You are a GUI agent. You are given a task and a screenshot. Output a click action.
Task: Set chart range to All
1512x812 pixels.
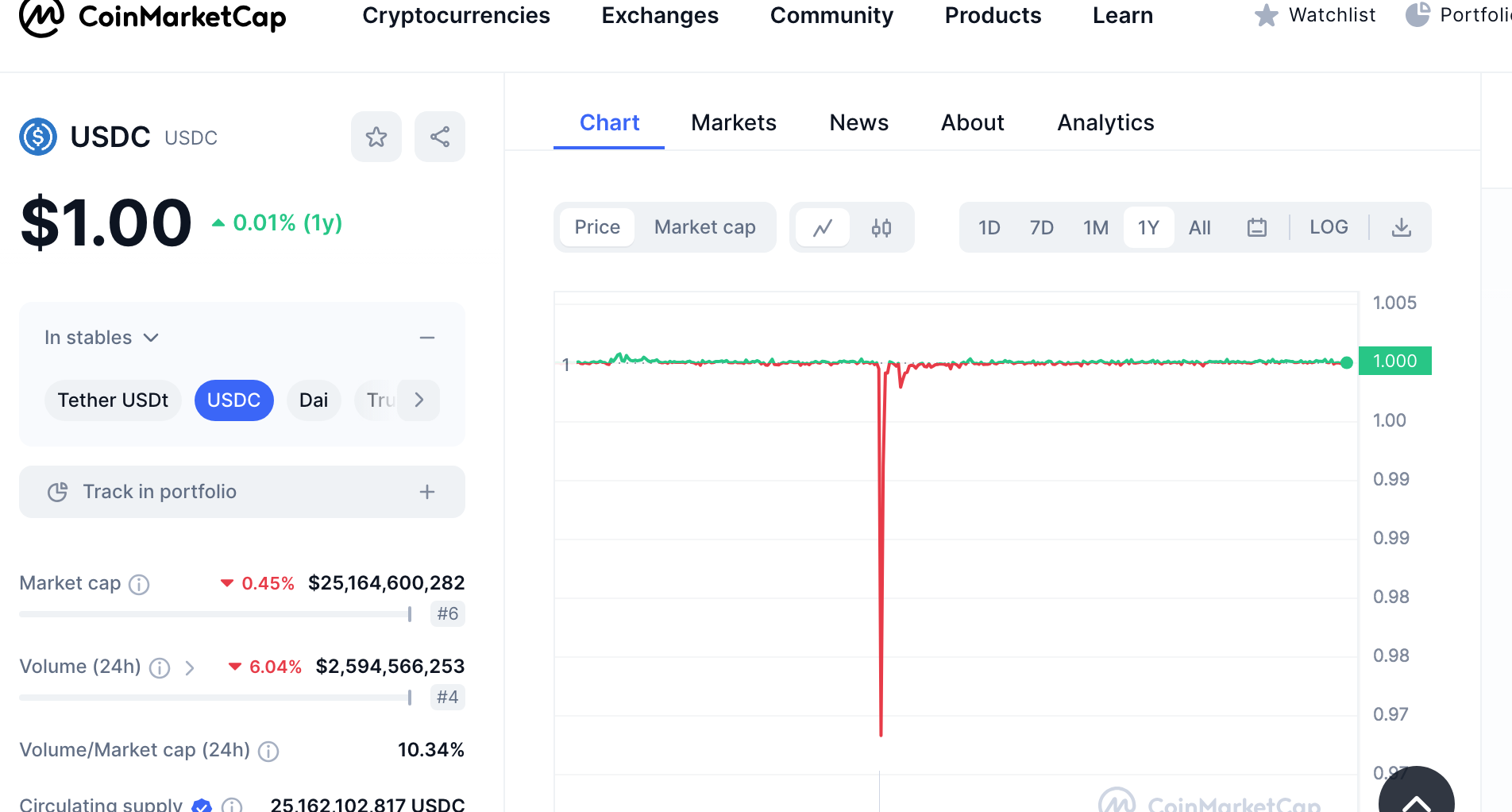(x=1200, y=227)
